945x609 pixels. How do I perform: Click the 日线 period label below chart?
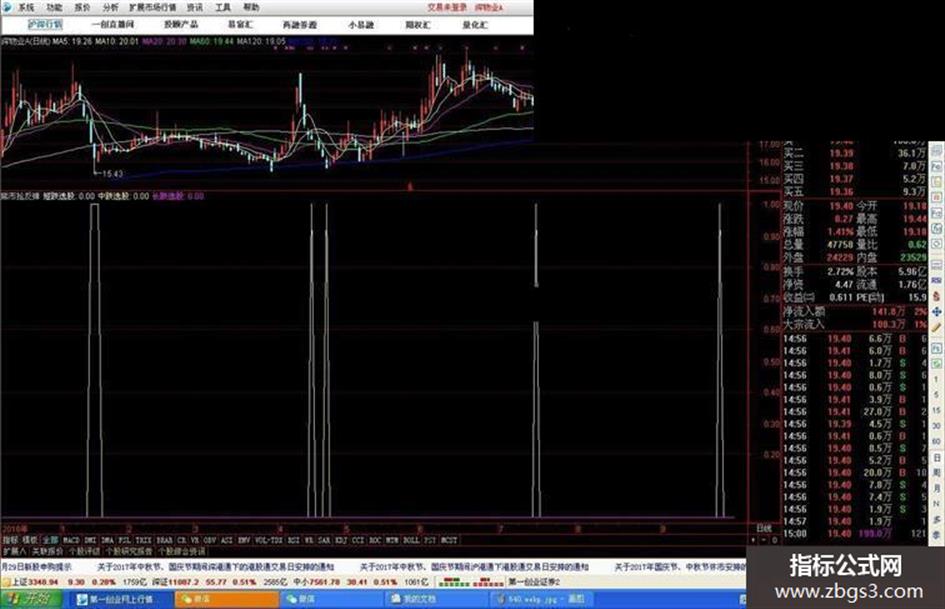764,528
